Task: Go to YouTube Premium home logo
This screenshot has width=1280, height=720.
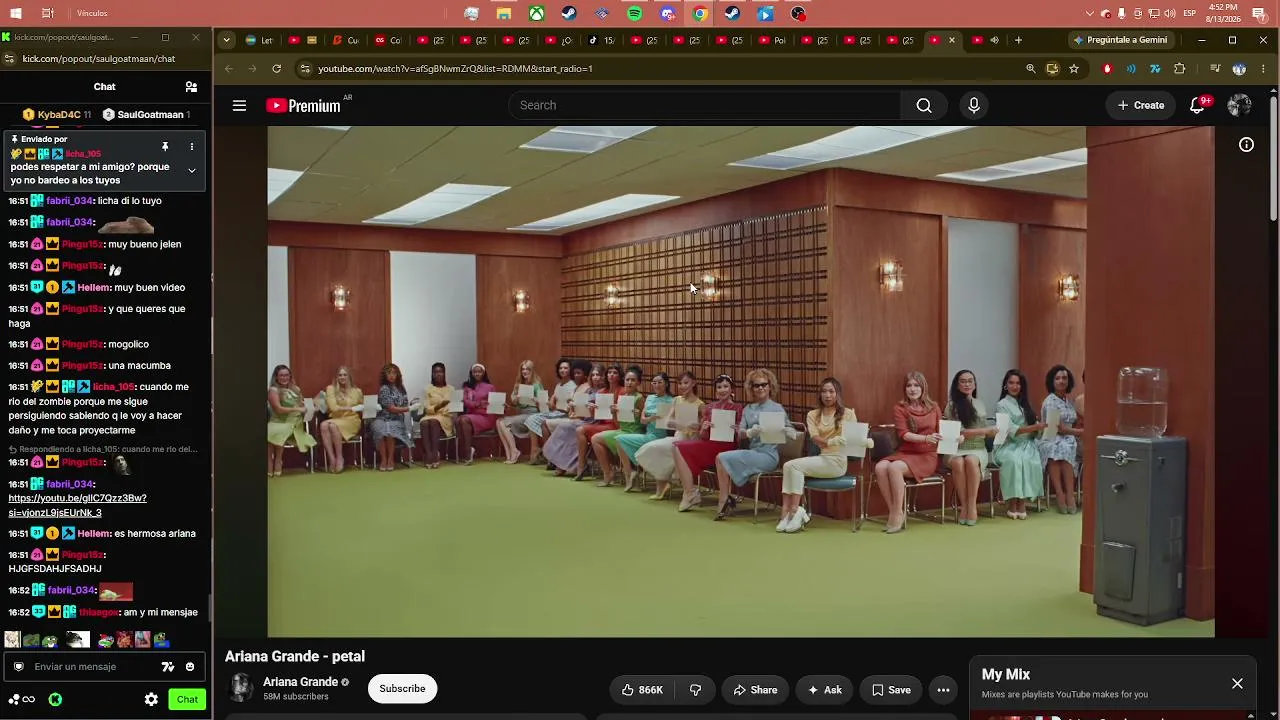Action: click(x=304, y=105)
